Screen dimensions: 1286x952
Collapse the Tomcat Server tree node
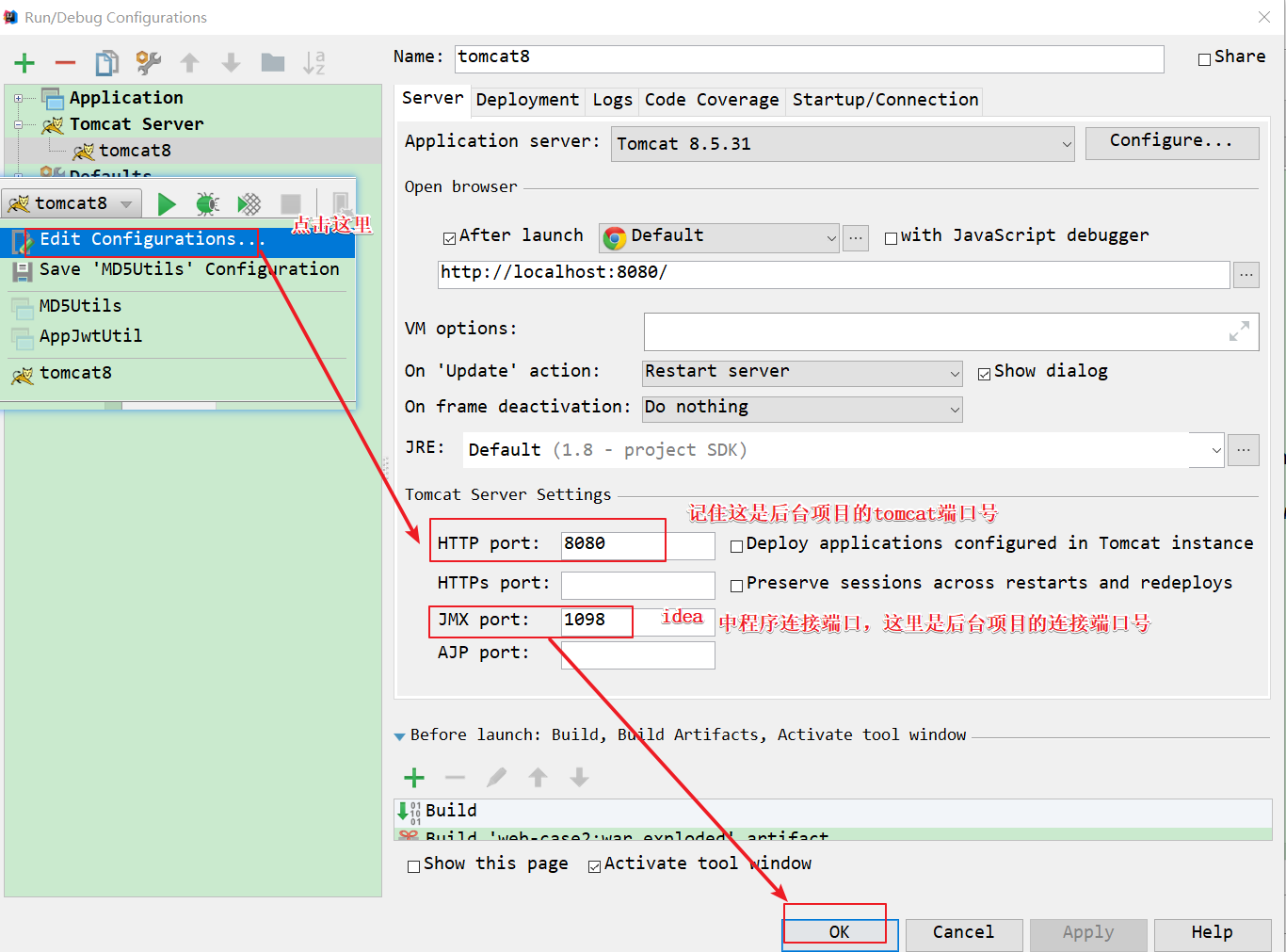click(18, 124)
